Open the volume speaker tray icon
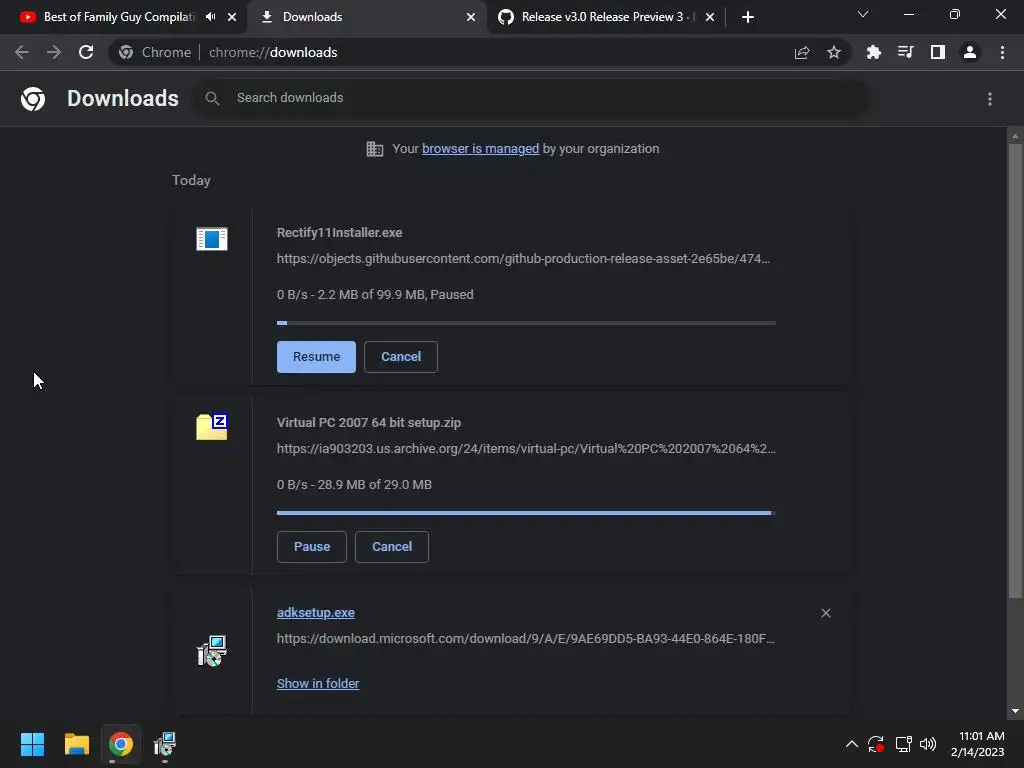This screenshot has width=1024, height=768. [927, 744]
